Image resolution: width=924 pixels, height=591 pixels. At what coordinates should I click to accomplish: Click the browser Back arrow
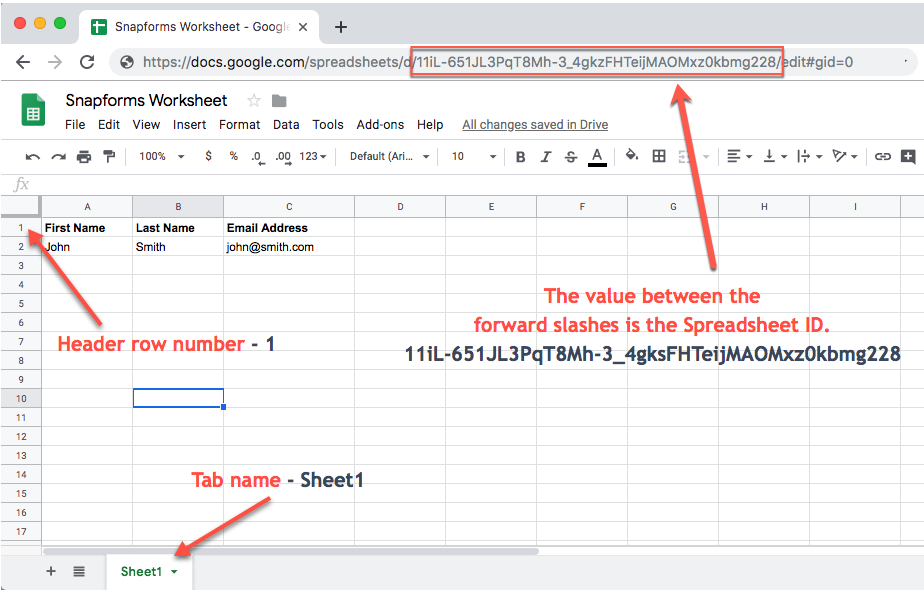point(23,62)
